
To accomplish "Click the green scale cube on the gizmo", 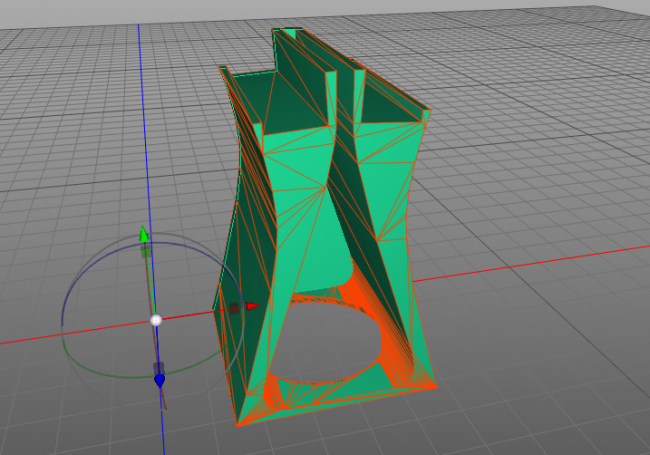I will coord(146,252).
